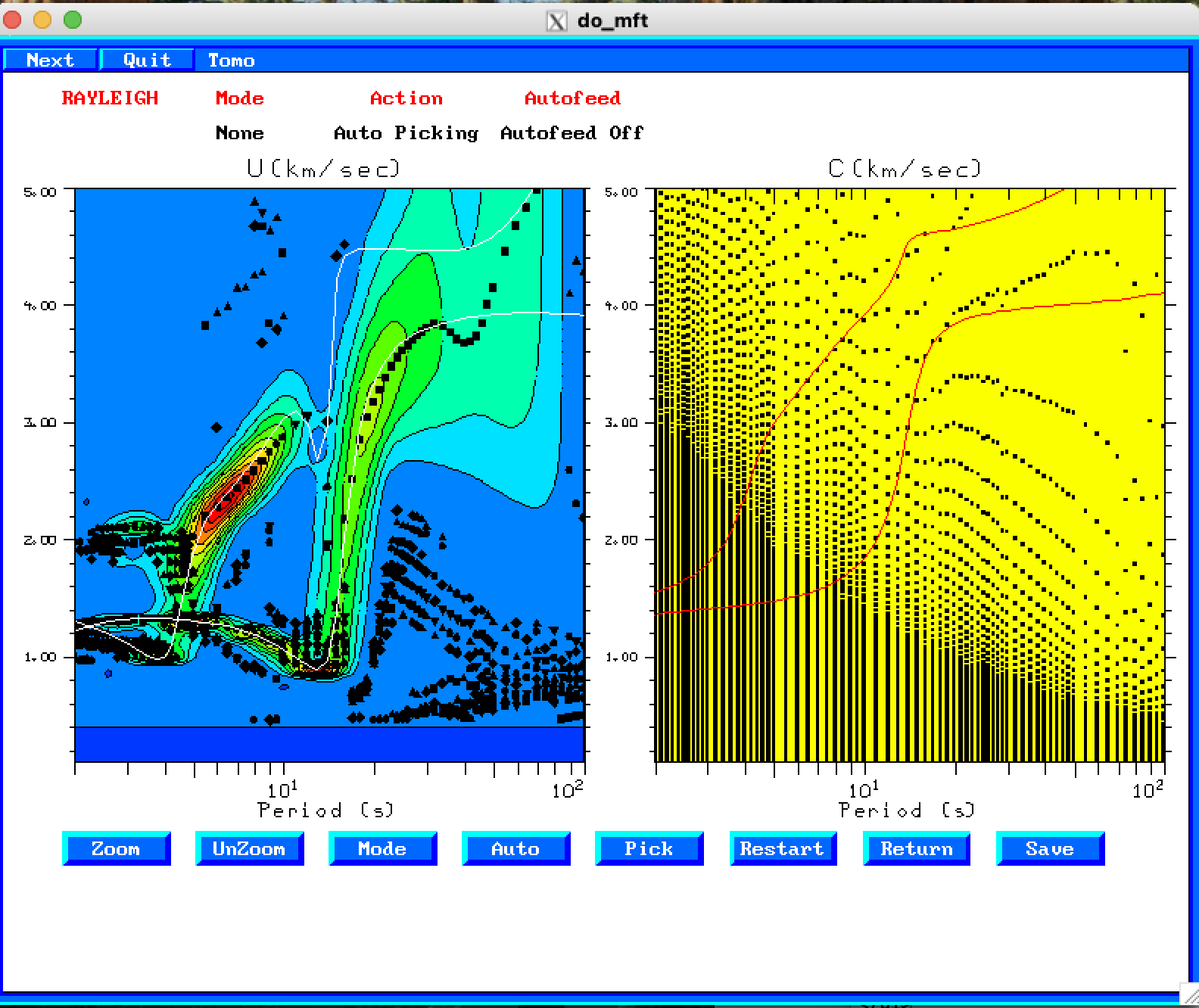Click the C(km/sec) plot title
The image size is (1199, 1008).
[905, 168]
